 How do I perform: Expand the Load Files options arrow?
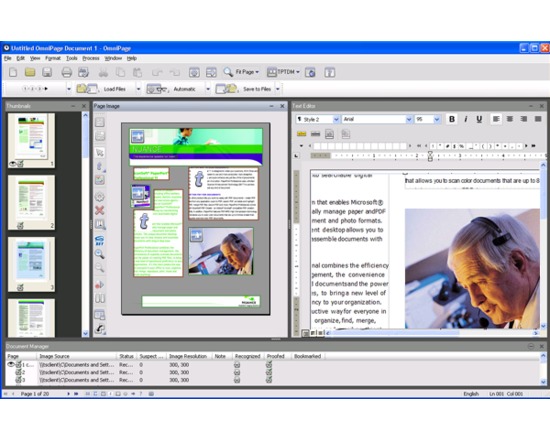click(x=138, y=89)
